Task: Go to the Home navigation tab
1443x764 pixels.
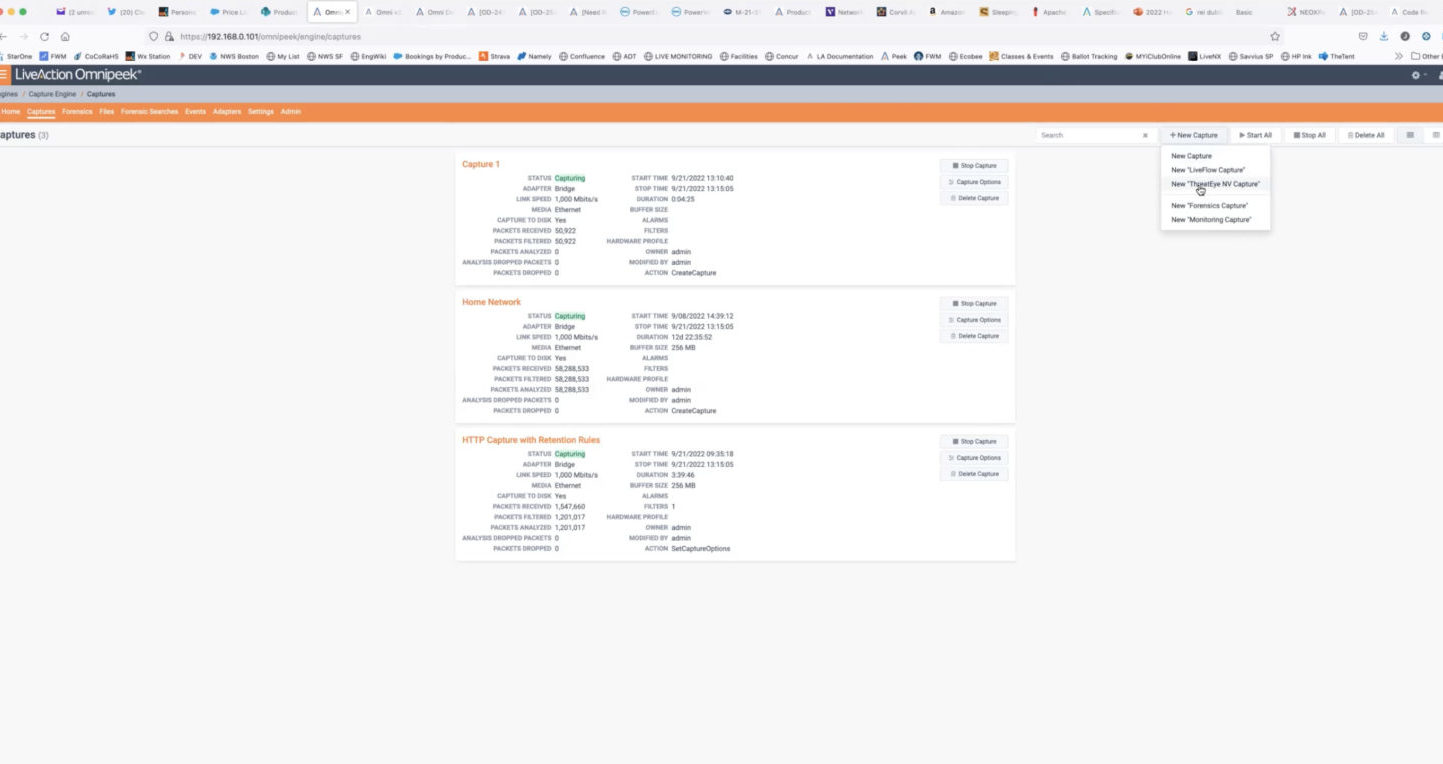Action: click(11, 112)
